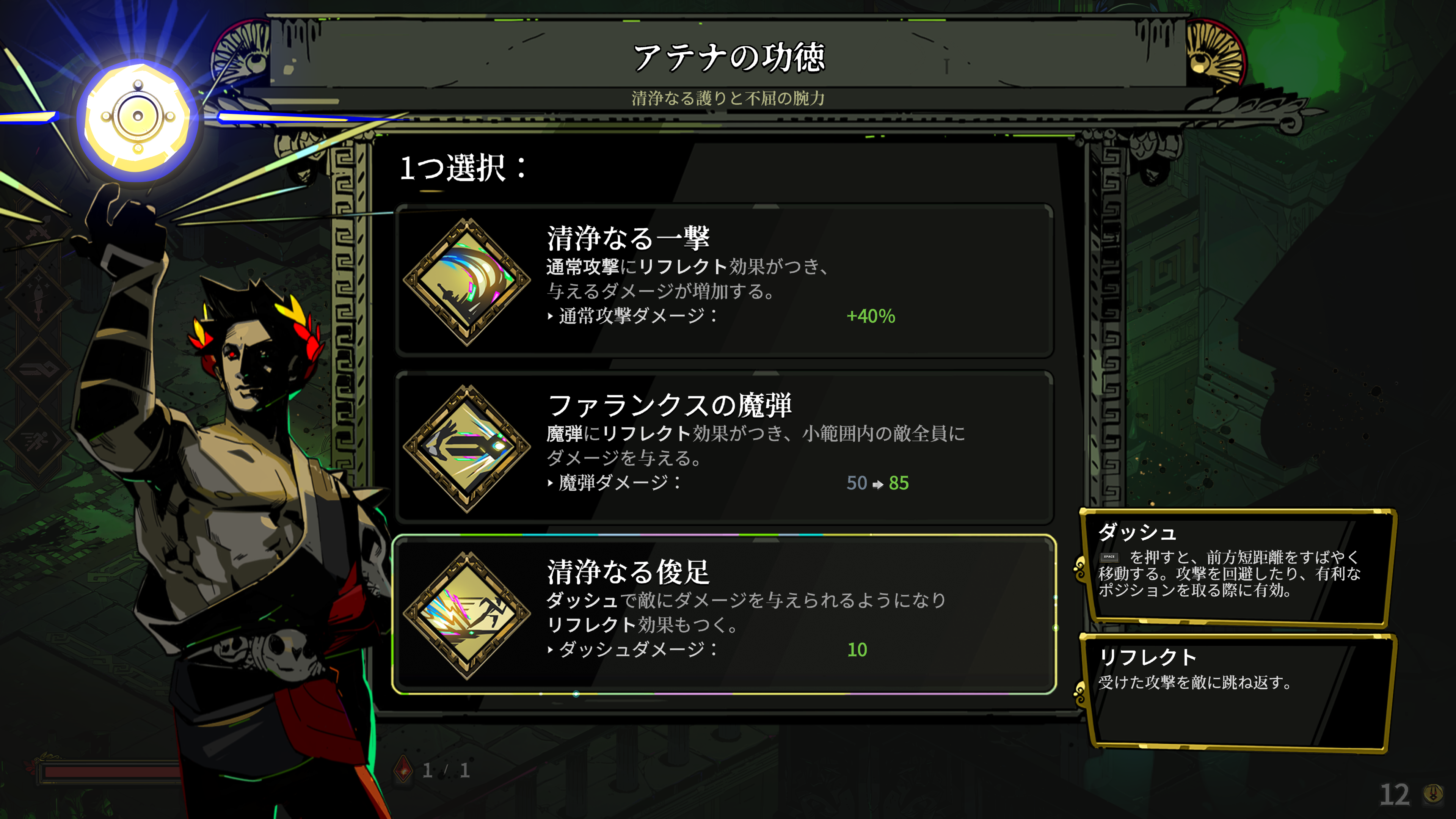Click the アテナの功徳 header title

pos(728,58)
